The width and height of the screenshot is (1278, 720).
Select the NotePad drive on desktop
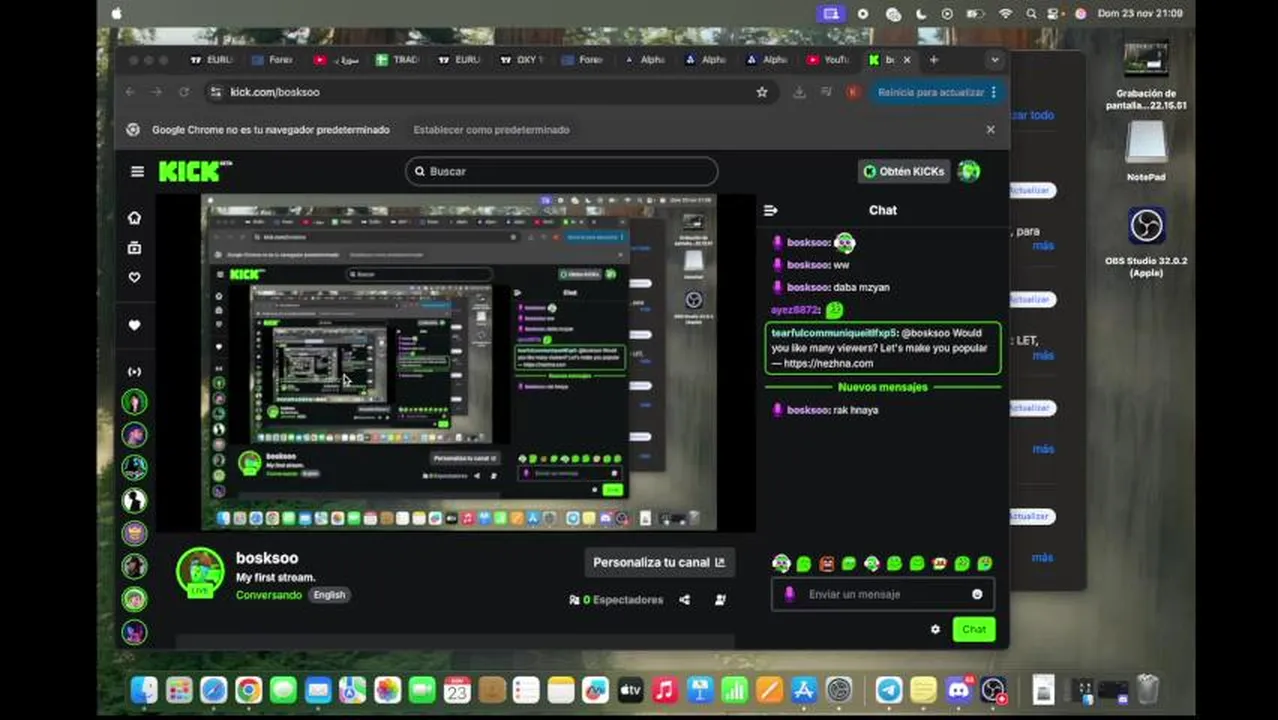pyautogui.click(x=1146, y=153)
